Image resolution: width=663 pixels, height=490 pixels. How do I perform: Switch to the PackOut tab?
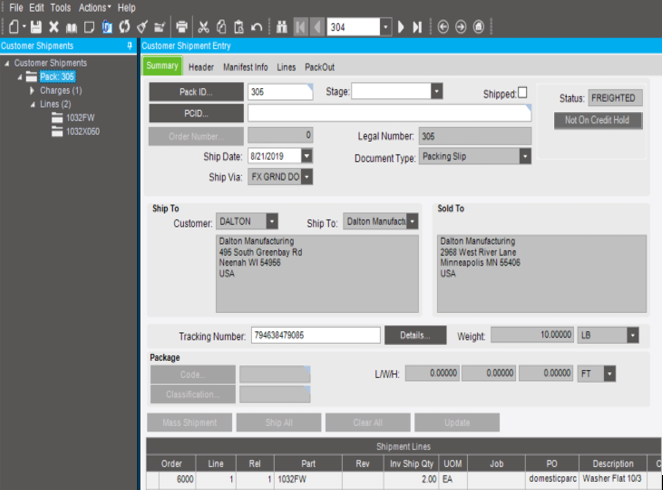point(320,67)
